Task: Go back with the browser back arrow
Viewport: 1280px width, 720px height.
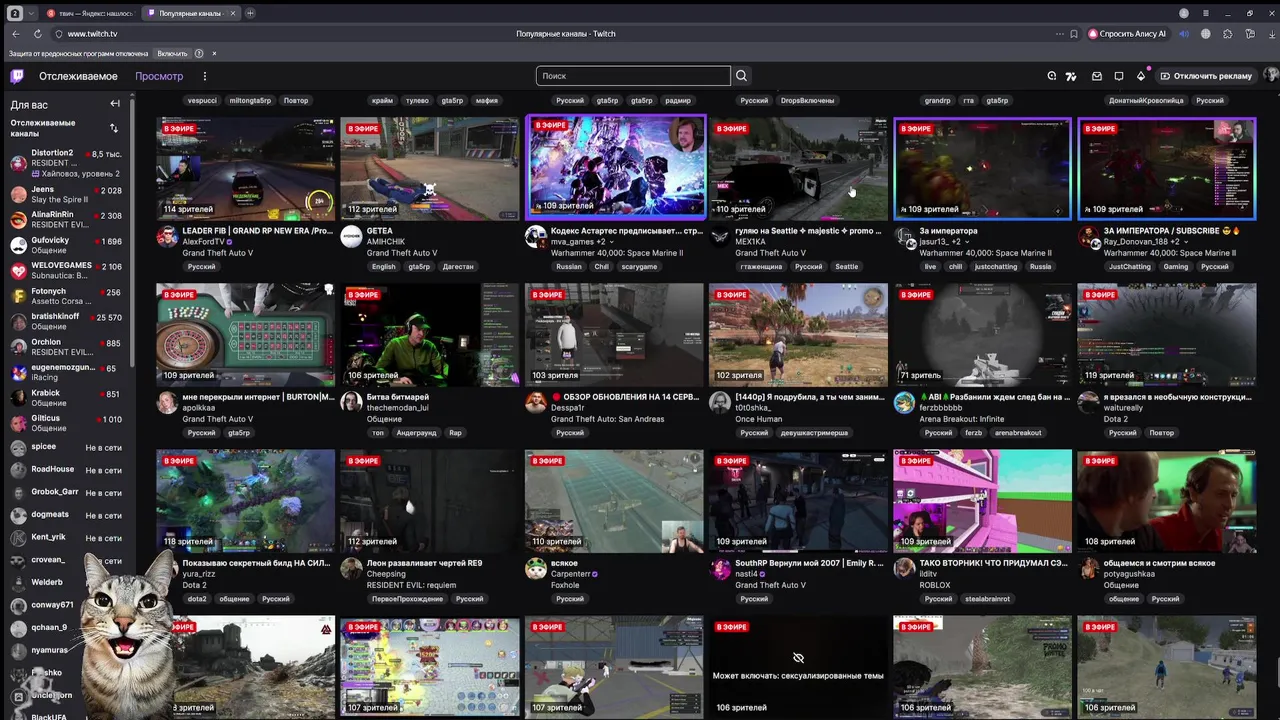Action: pyautogui.click(x=15, y=34)
